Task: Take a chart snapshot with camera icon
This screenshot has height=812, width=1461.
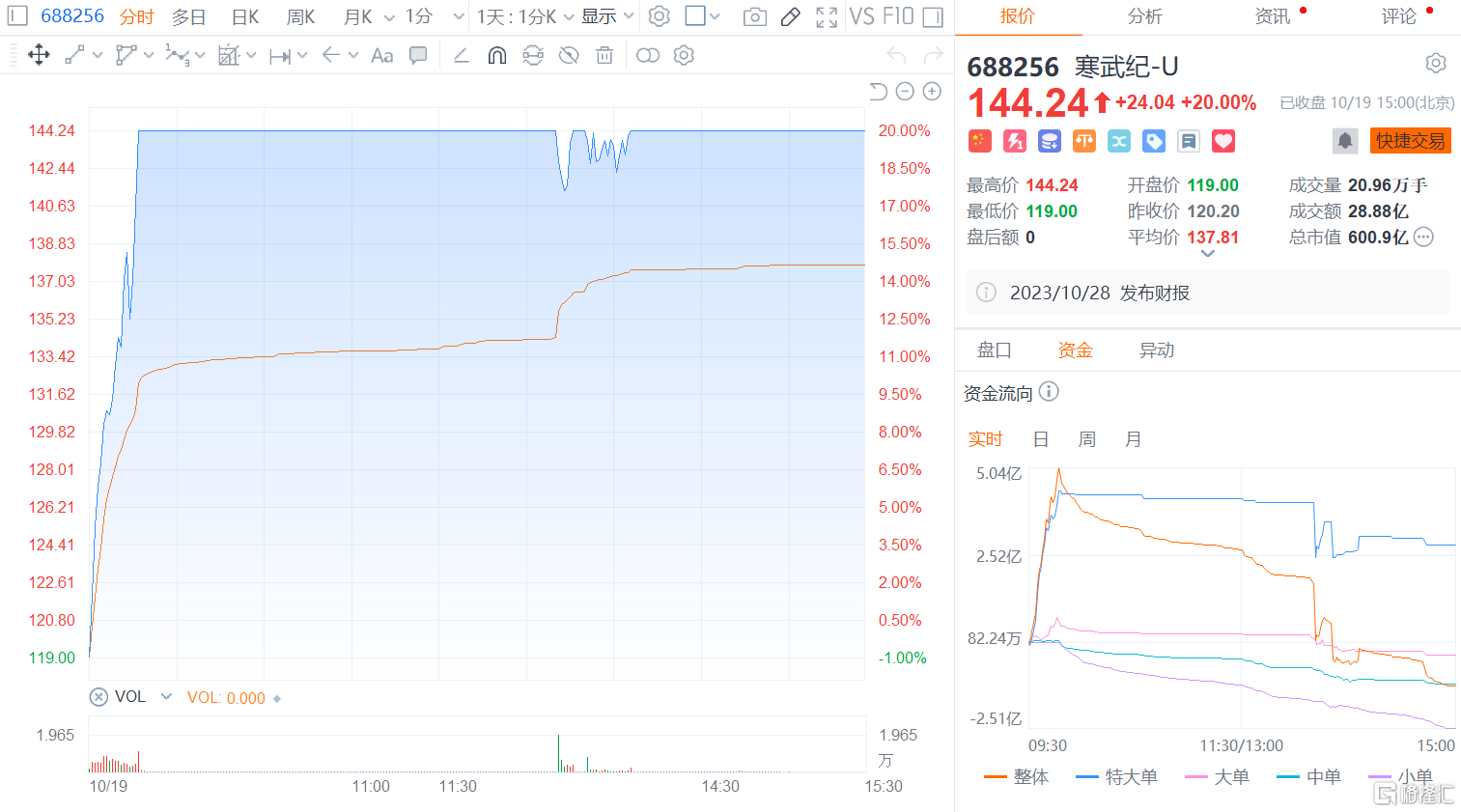Action: click(x=755, y=16)
